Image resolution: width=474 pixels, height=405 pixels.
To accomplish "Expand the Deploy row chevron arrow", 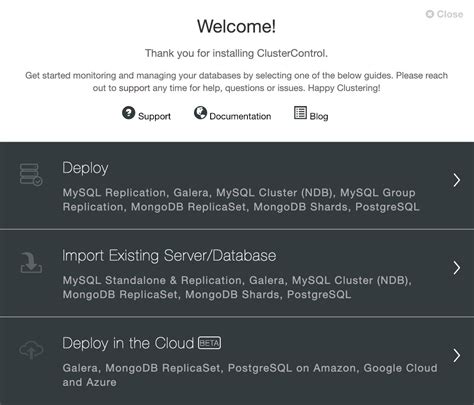I will click(457, 180).
